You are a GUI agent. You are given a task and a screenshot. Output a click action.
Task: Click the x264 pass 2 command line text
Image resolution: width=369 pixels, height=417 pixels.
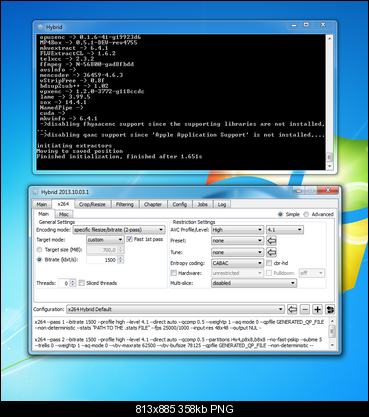[179, 342]
